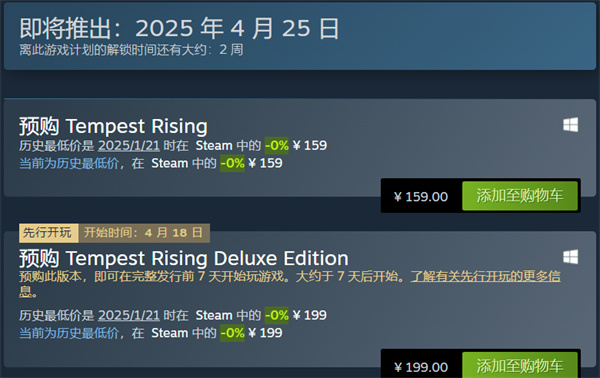Viewport: 600px width, 378px height.
Task: Click the pre-purchase Tempest Rising title
Action: [x=113, y=126]
